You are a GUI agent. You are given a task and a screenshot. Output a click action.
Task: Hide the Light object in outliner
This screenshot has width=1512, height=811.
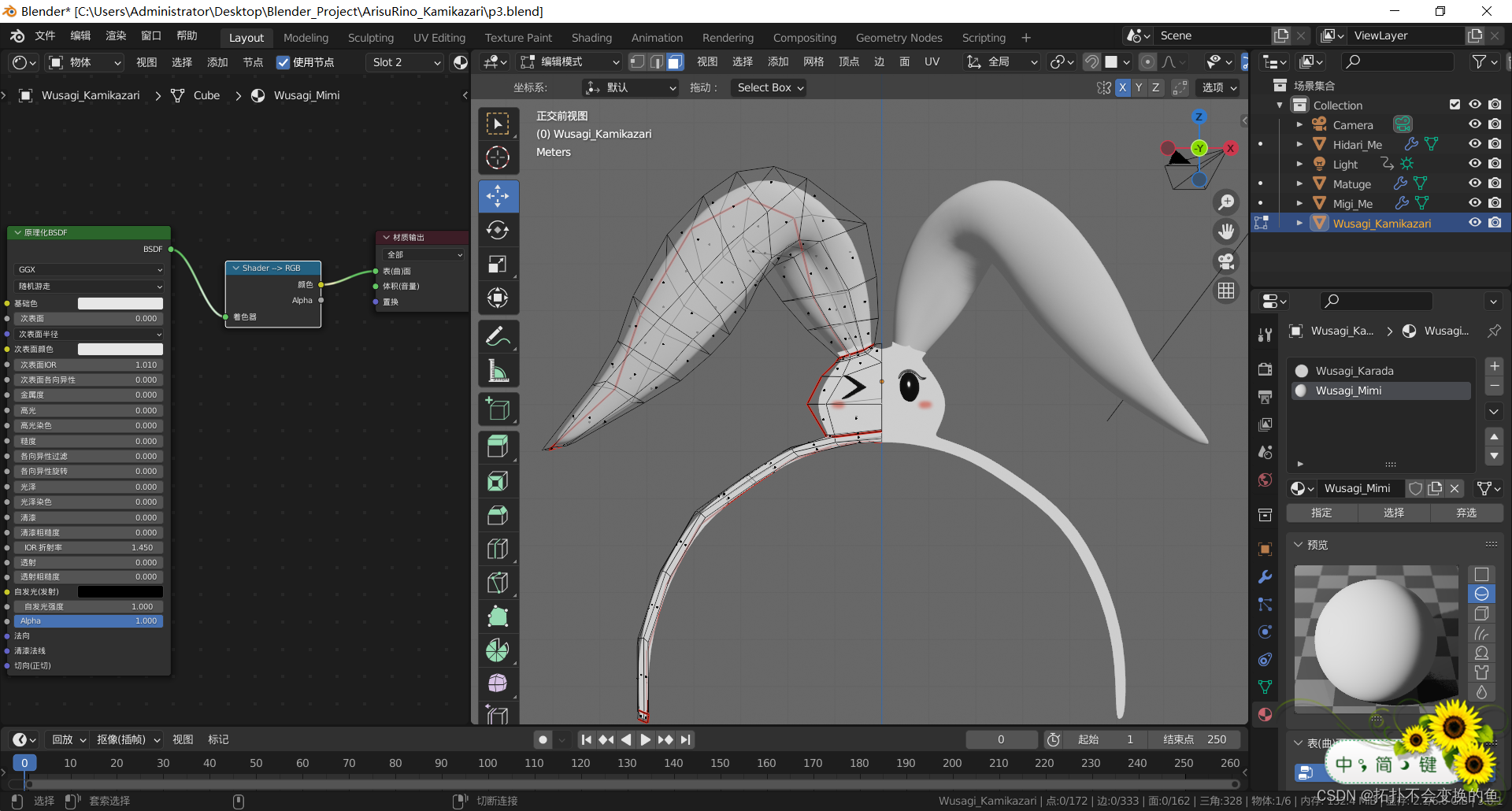click(x=1474, y=164)
